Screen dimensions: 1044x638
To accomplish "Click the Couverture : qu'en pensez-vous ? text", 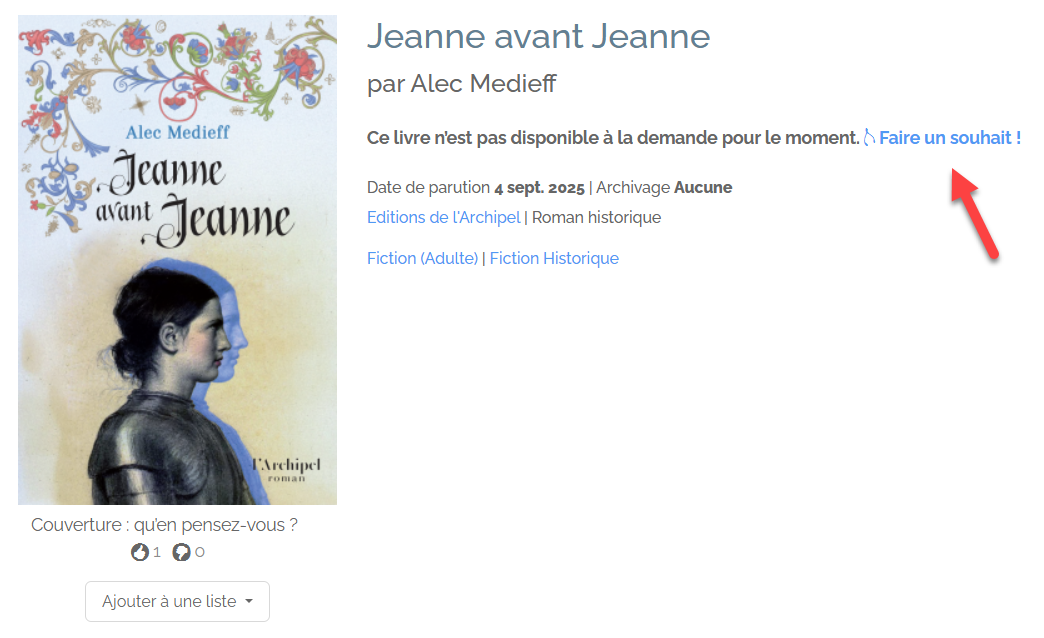I will [164, 525].
